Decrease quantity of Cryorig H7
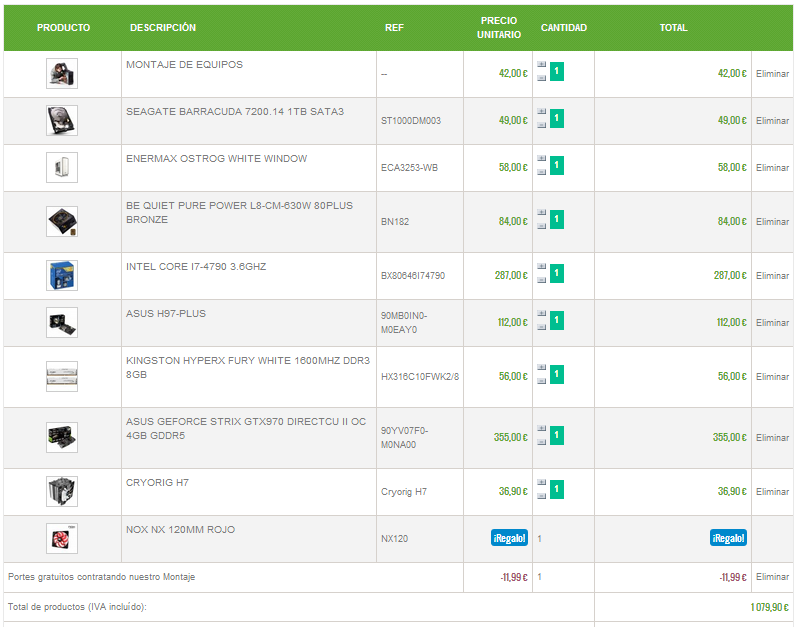The width and height of the screenshot is (803, 627). [541, 496]
